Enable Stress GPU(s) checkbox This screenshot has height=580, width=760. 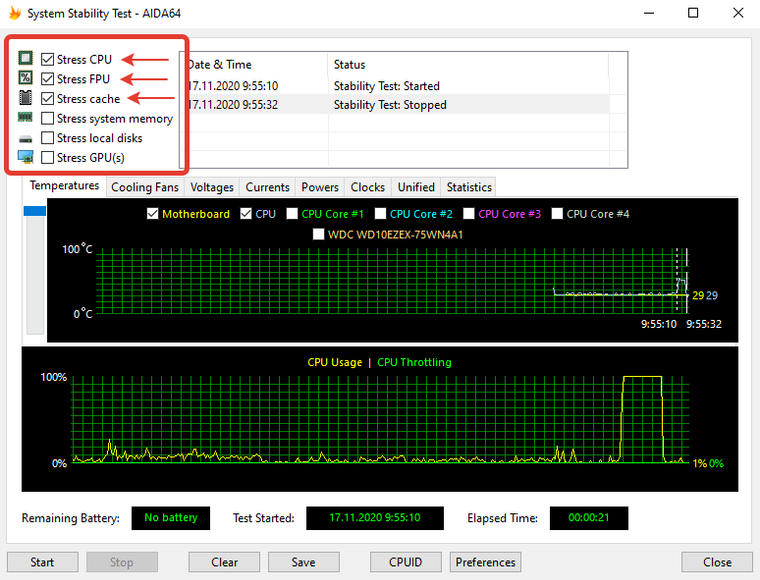(48, 157)
